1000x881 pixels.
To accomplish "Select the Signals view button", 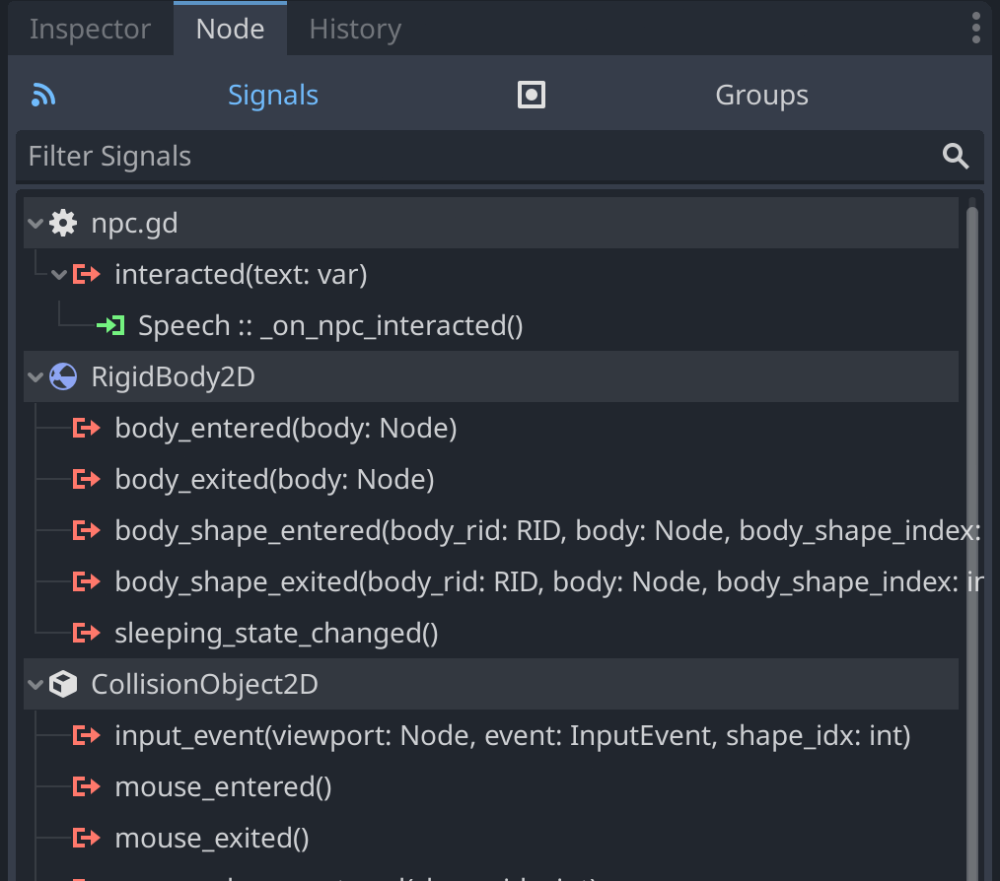I will [273, 95].
